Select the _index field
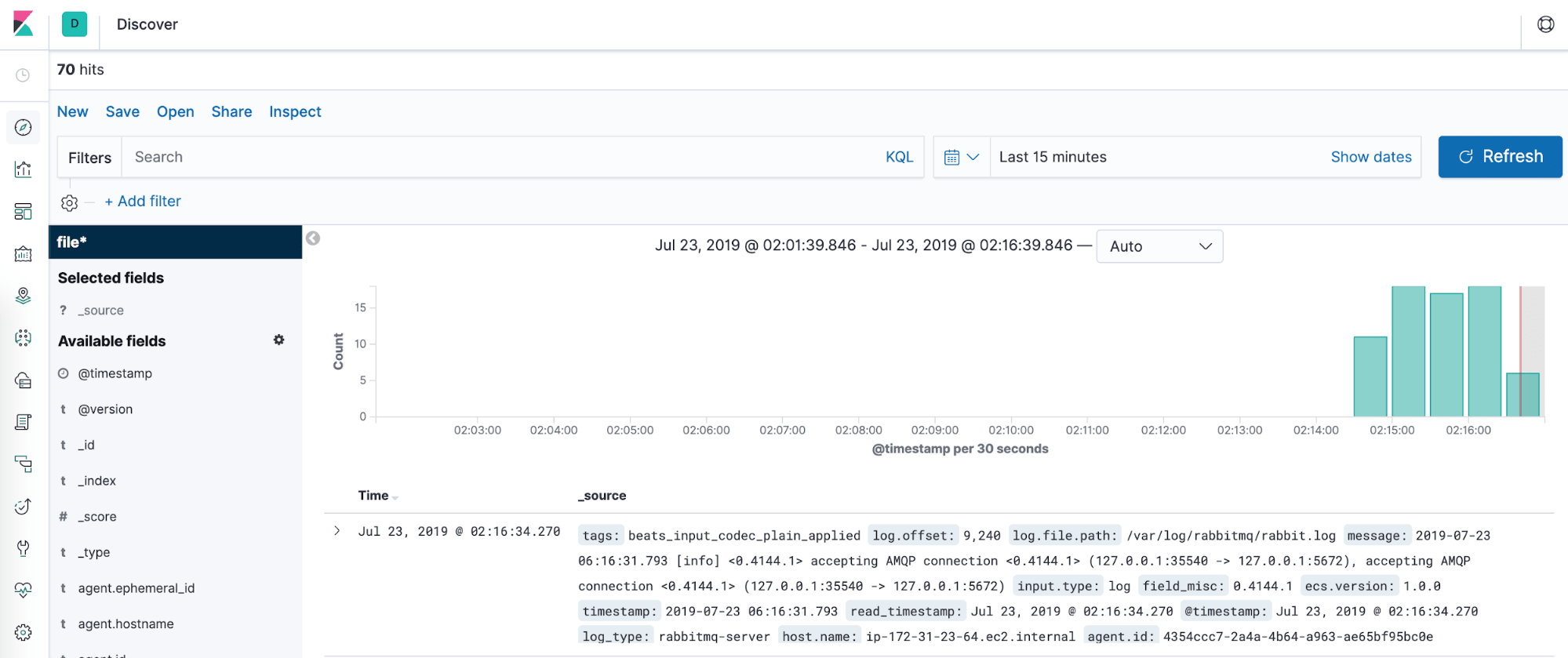Image resolution: width=1568 pixels, height=658 pixels. 96,481
